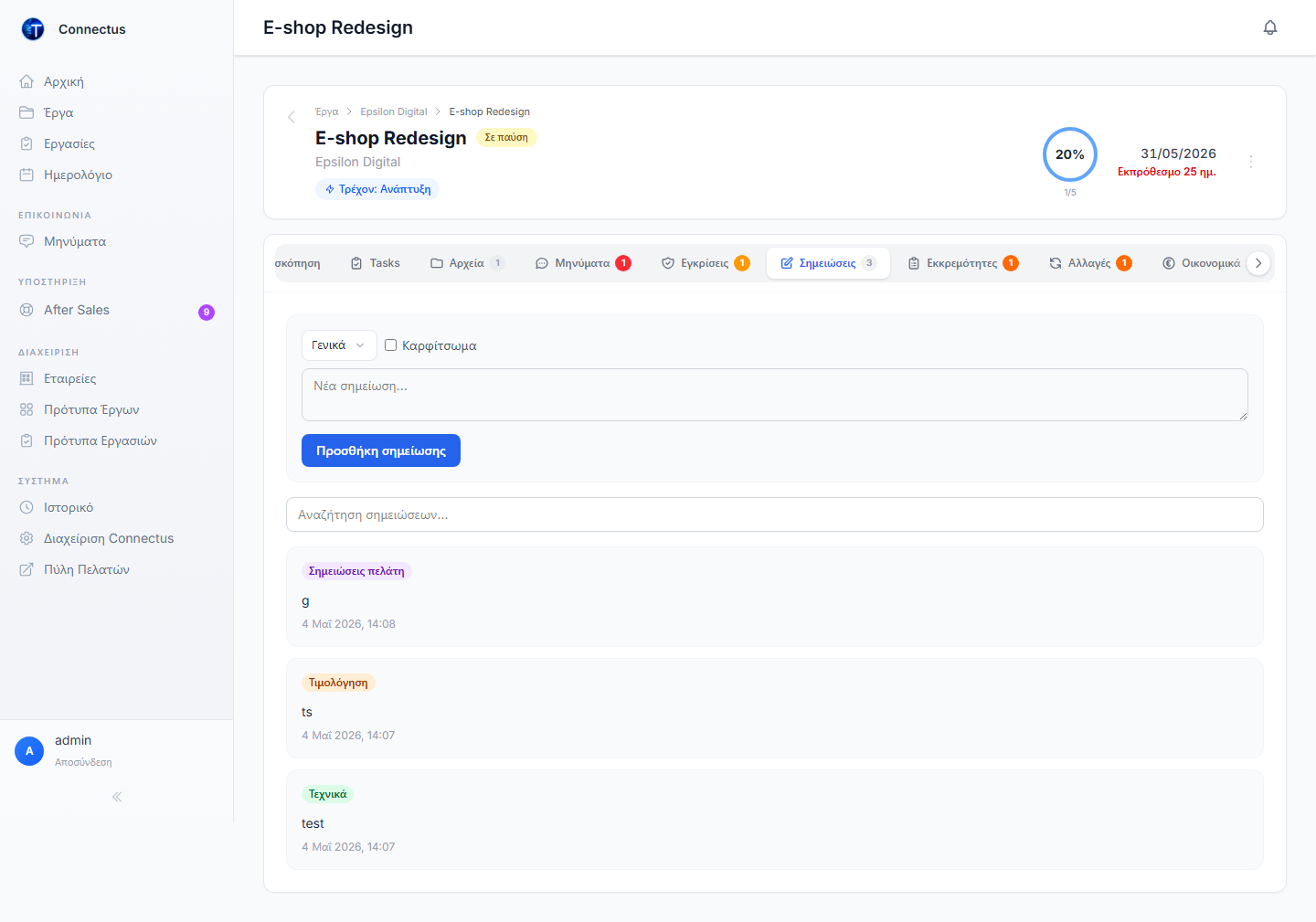1316x922 pixels.
Task: Collapse the sidebar with double chevron
Action: pos(117,797)
